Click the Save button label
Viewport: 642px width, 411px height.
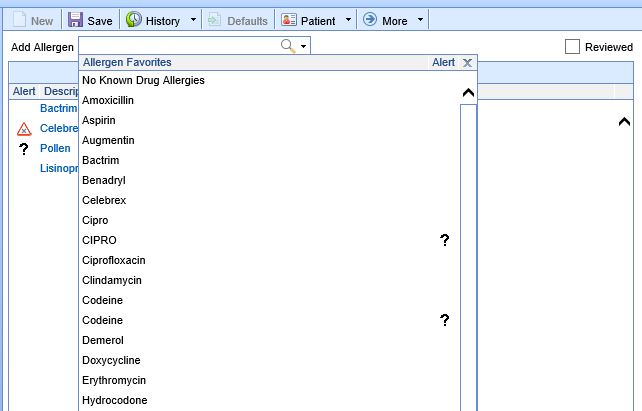[100, 21]
